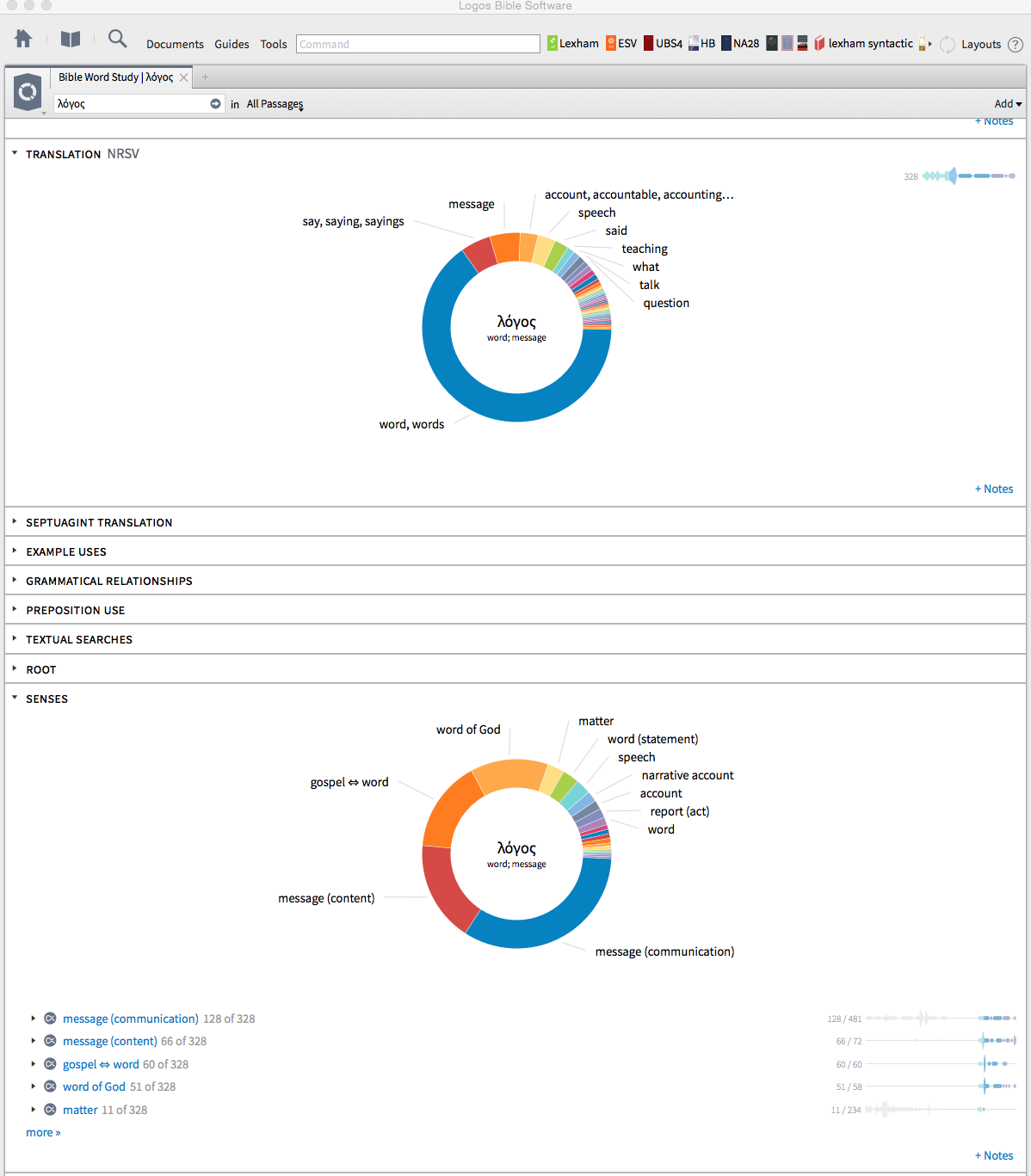Viewport: 1031px width, 1176px height.
Task: Open the Layouts menu
Action: (981, 44)
